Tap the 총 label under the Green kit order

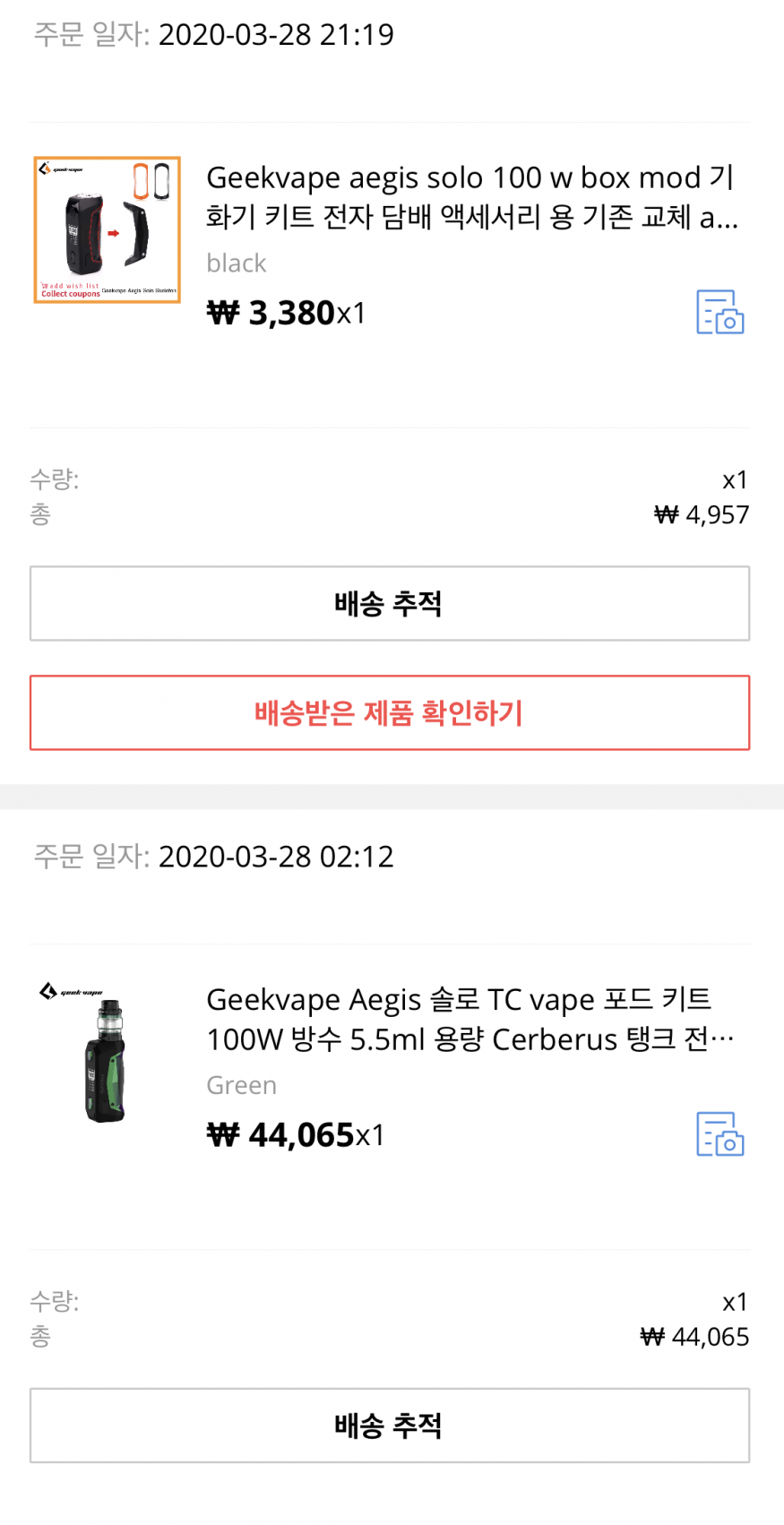click(x=40, y=1337)
